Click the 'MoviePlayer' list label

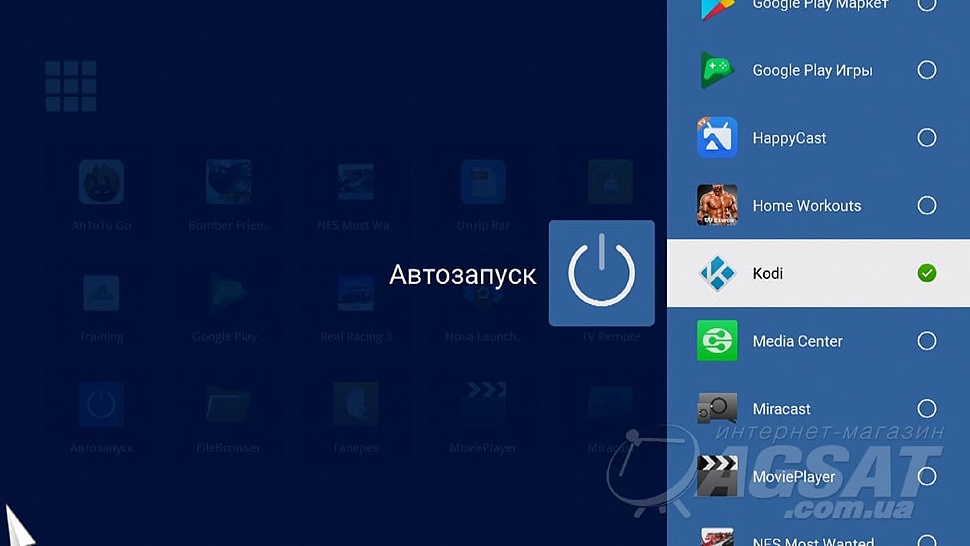pos(794,477)
